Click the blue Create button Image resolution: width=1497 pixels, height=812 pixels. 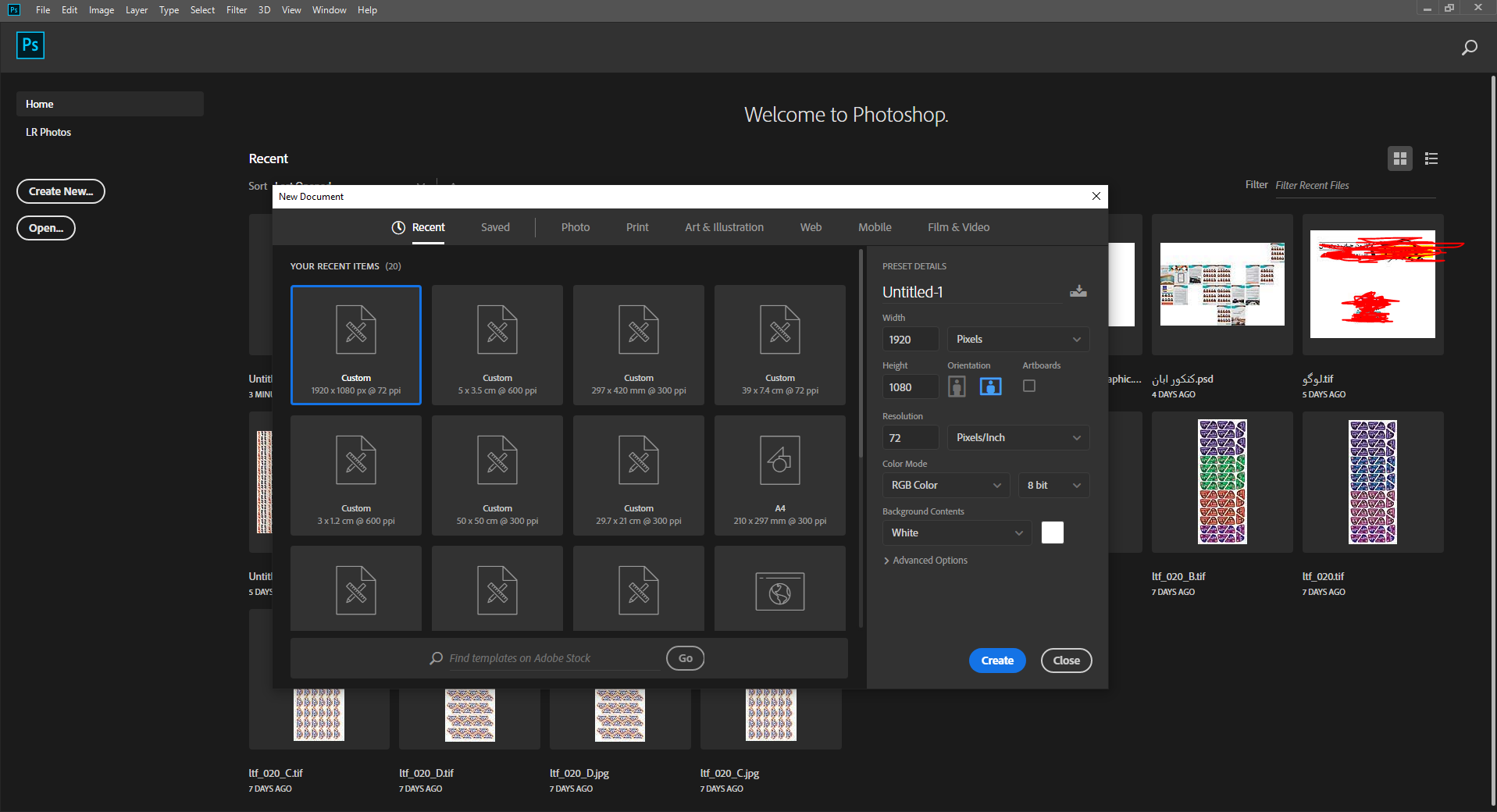[997, 661]
